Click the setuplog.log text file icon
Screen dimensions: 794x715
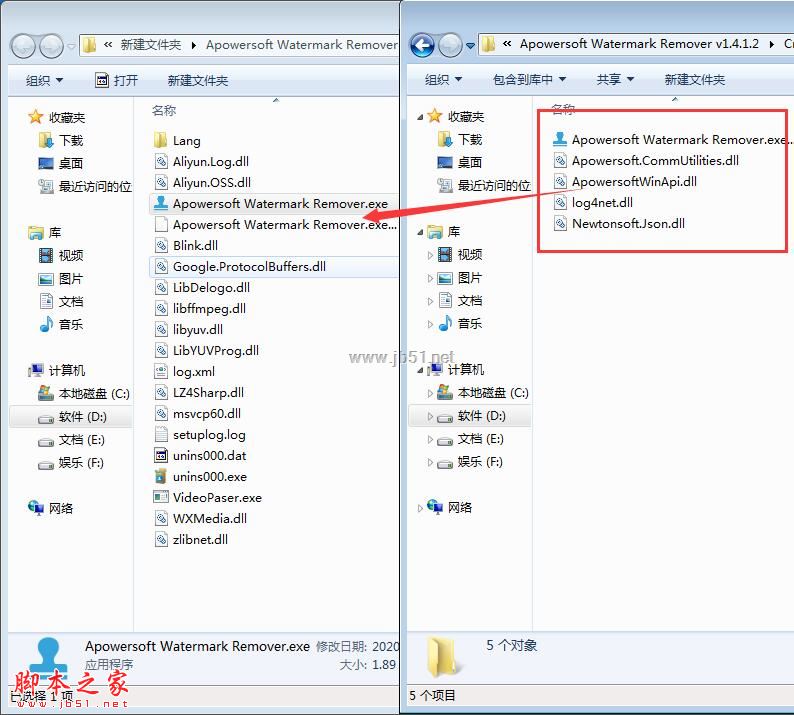pyautogui.click(x=161, y=434)
